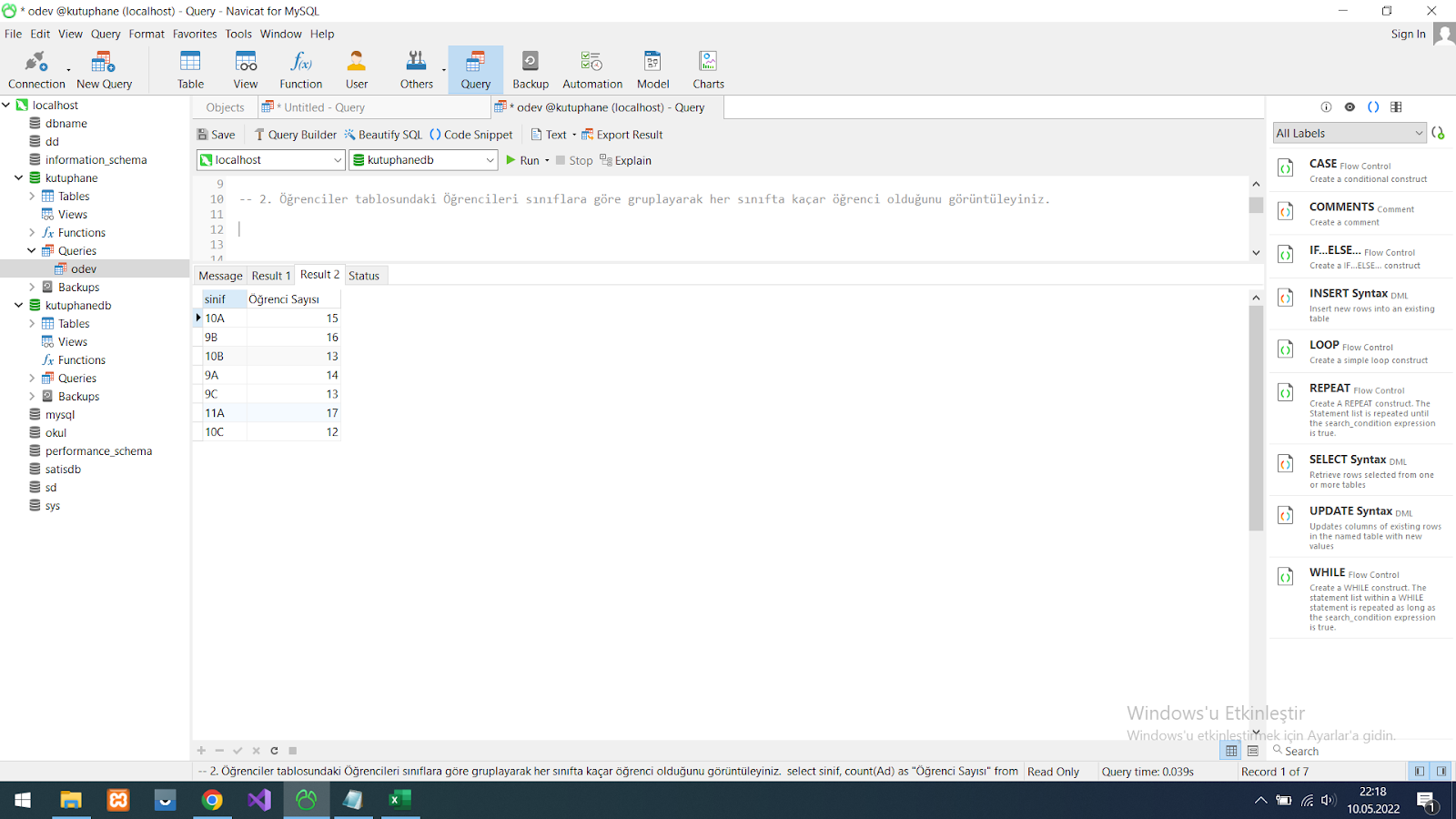Select the Query toolbar icon
1456x819 pixels.
pyautogui.click(x=475, y=70)
